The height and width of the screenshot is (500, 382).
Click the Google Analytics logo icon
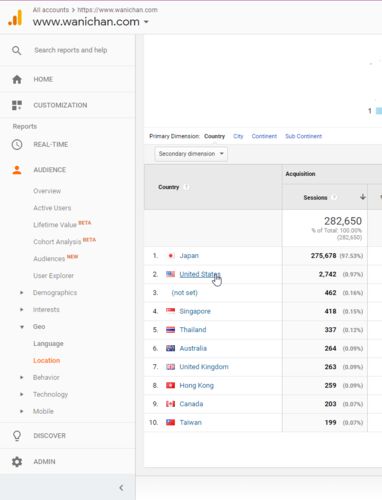tap(15, 18)
